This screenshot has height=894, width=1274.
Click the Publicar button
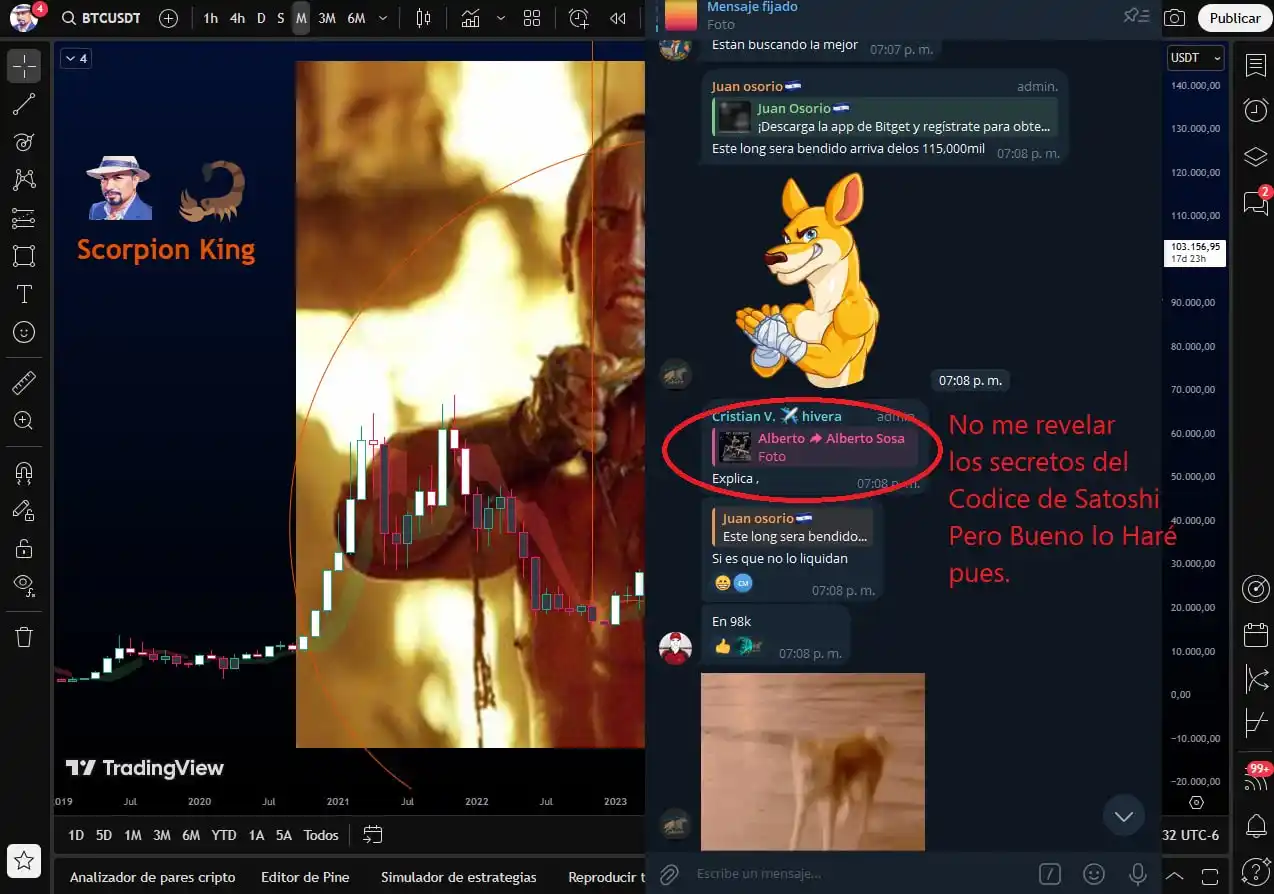(1235, 18)
